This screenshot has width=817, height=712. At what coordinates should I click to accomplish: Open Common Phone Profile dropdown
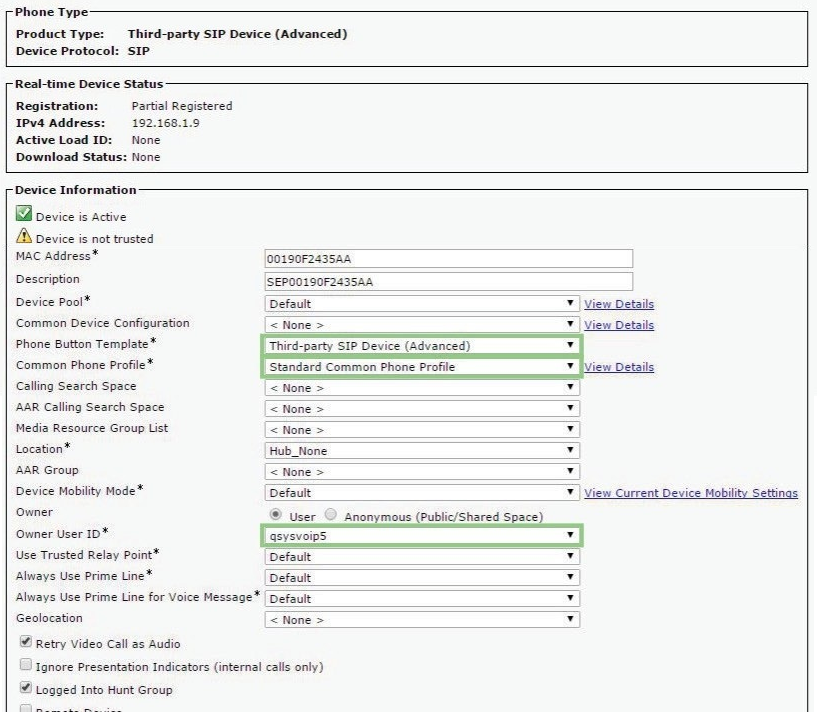(421, 367)
